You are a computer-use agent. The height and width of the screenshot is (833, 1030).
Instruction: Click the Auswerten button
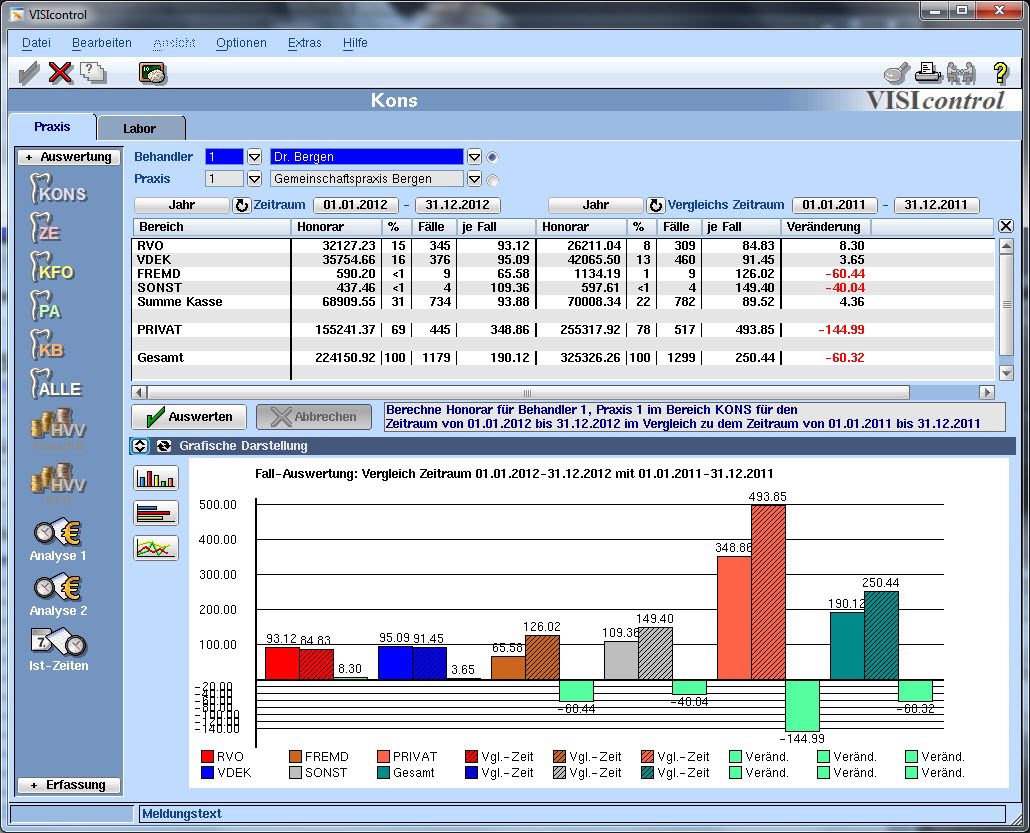click(x=190, y=417)
